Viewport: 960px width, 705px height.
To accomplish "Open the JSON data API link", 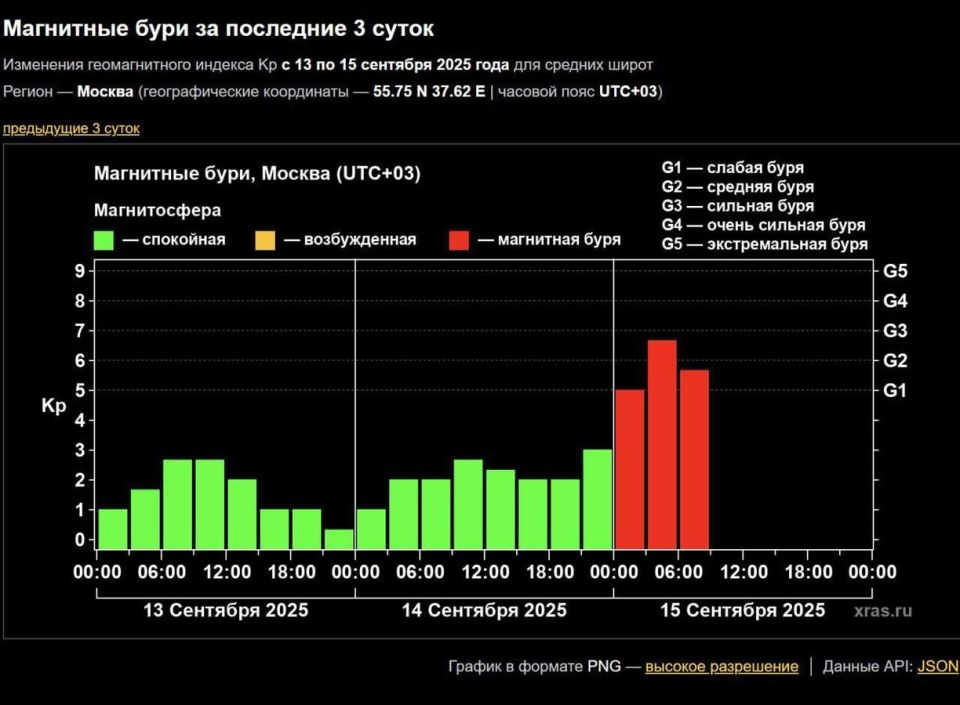I will (938, 666).
